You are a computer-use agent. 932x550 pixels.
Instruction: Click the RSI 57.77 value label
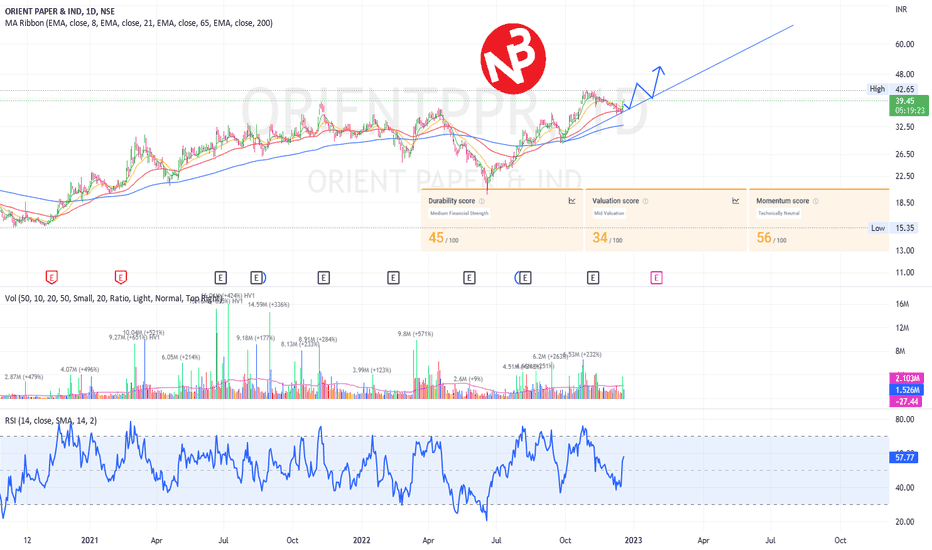click(x=903, y=457)
